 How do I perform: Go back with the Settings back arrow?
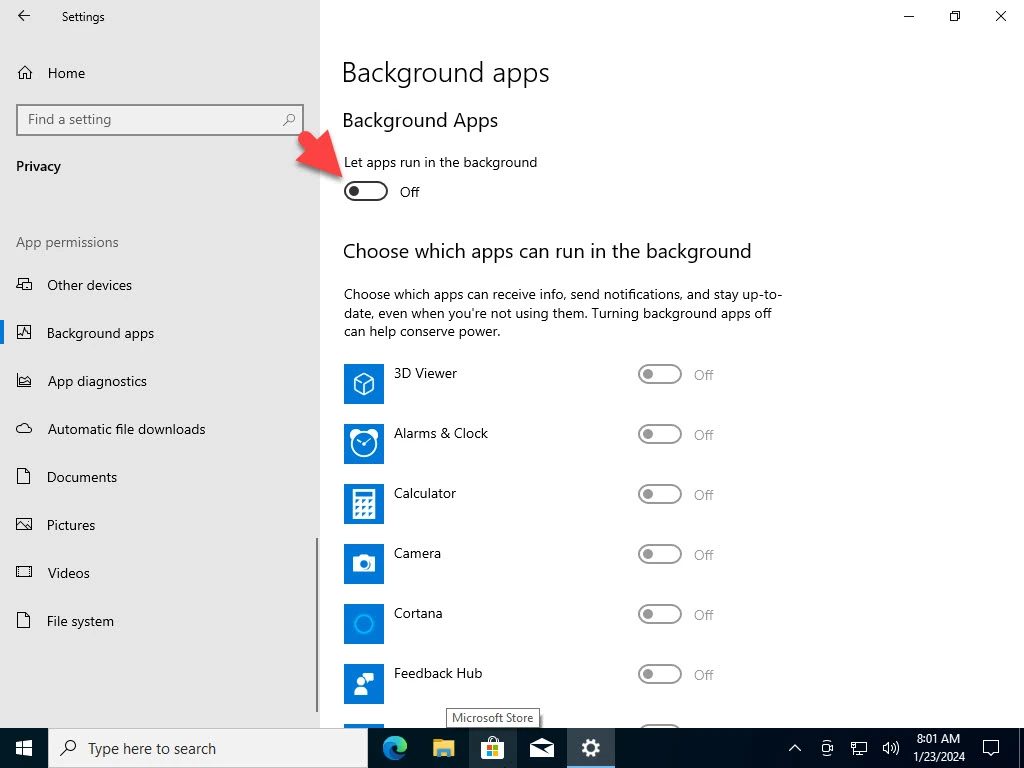24,16
